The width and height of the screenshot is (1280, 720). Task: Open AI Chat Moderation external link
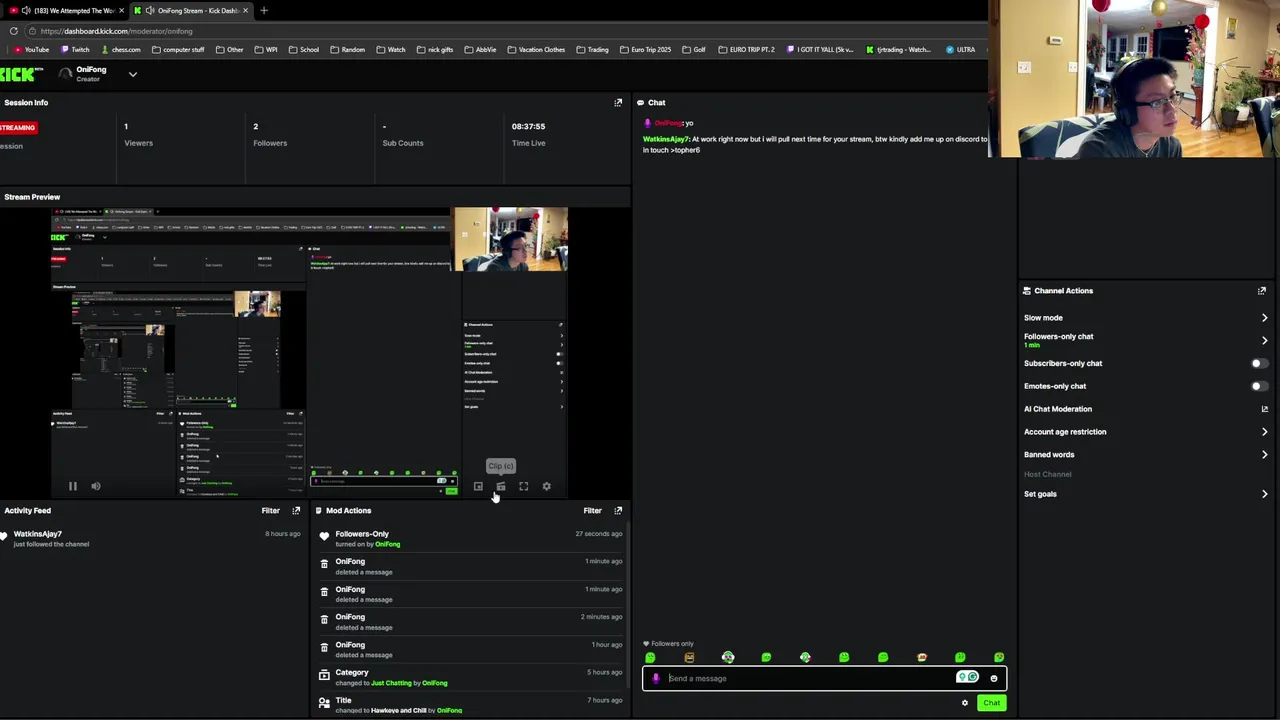point(1264,409)
